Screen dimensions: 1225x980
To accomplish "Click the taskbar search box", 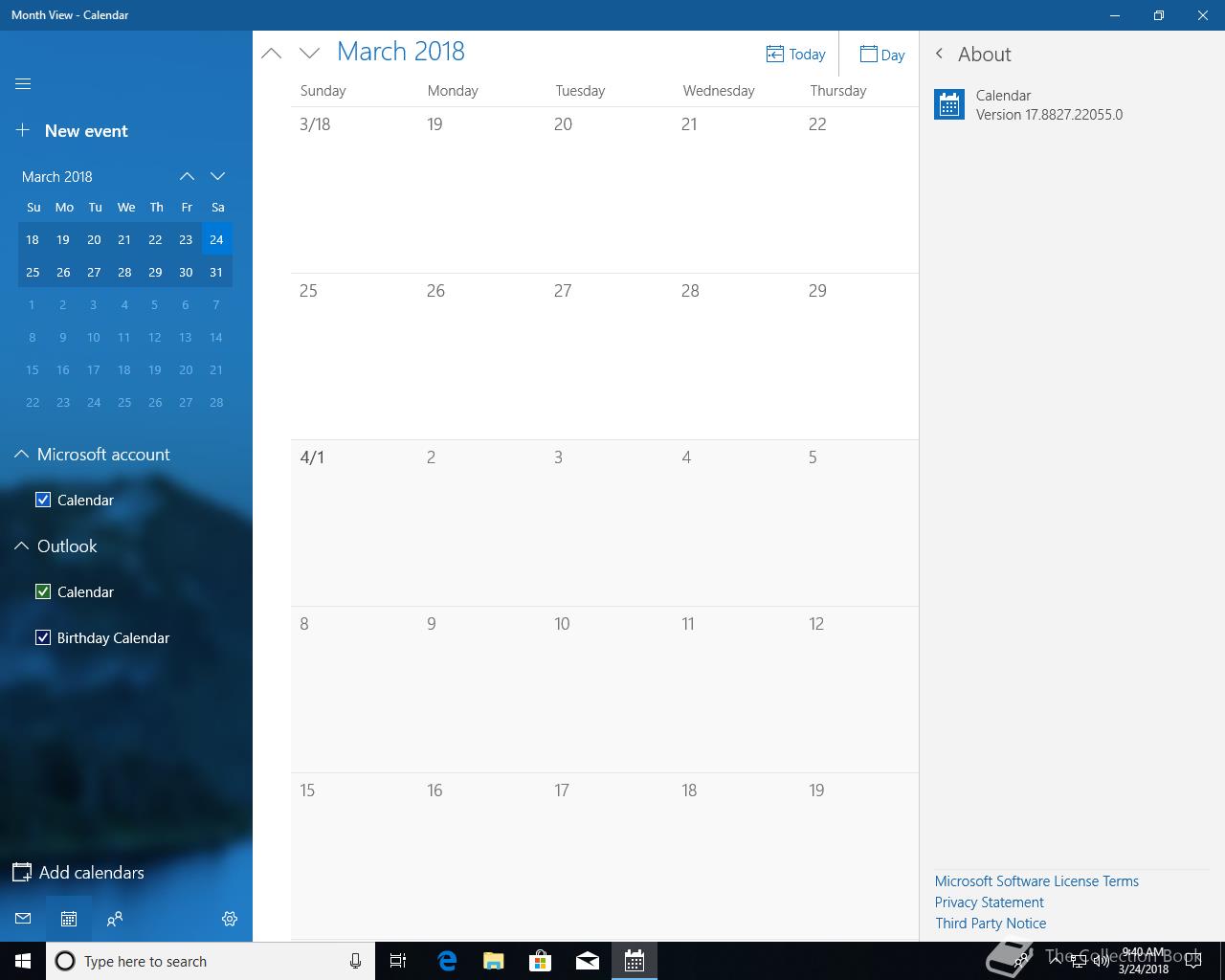I will pyautogui.click(x=210, y=961).
